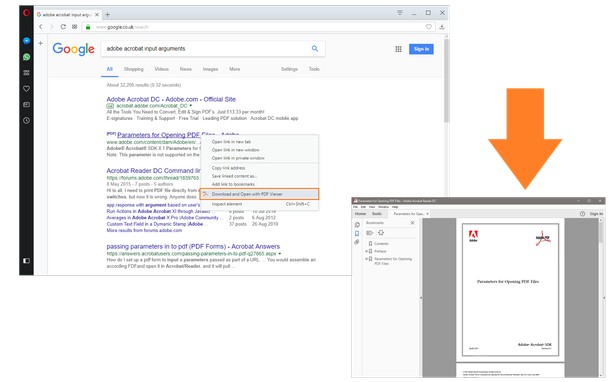Open 'More results from forums.adobe.com' link
The image size is (612, 382).
[144, 230]
